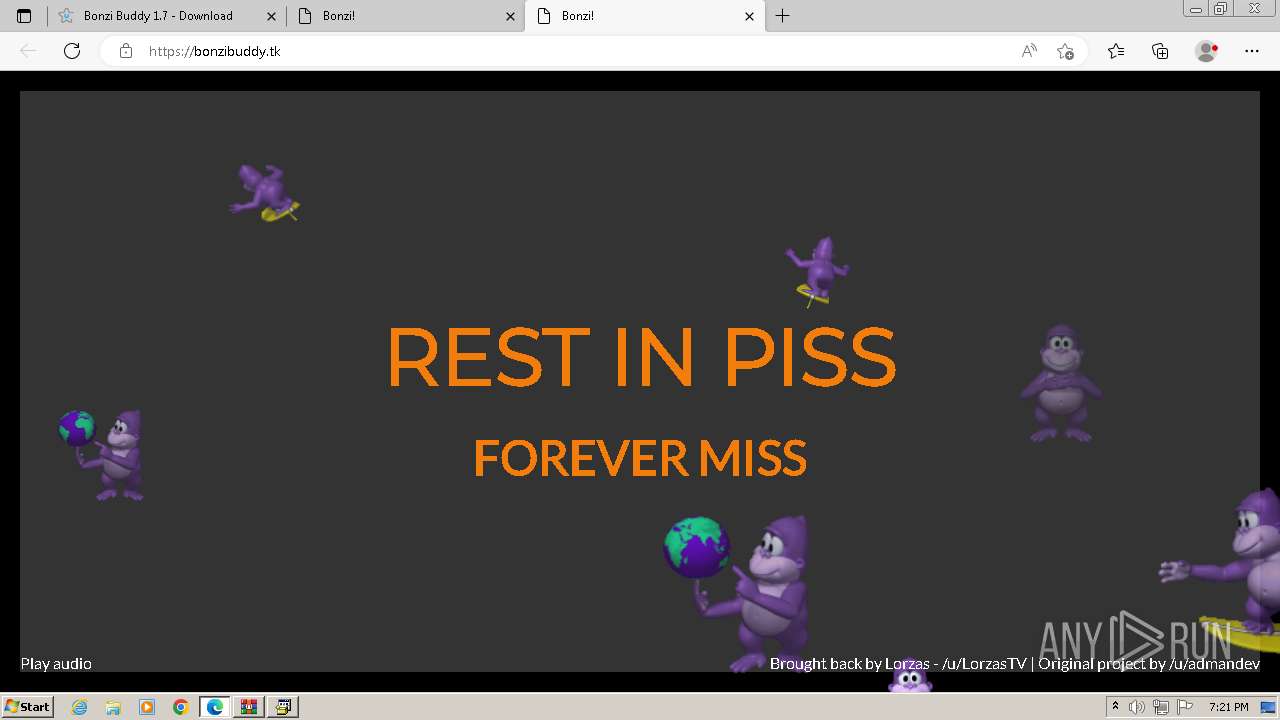
Task: Open the media player taskbar icon
Action: pos(147,707)
